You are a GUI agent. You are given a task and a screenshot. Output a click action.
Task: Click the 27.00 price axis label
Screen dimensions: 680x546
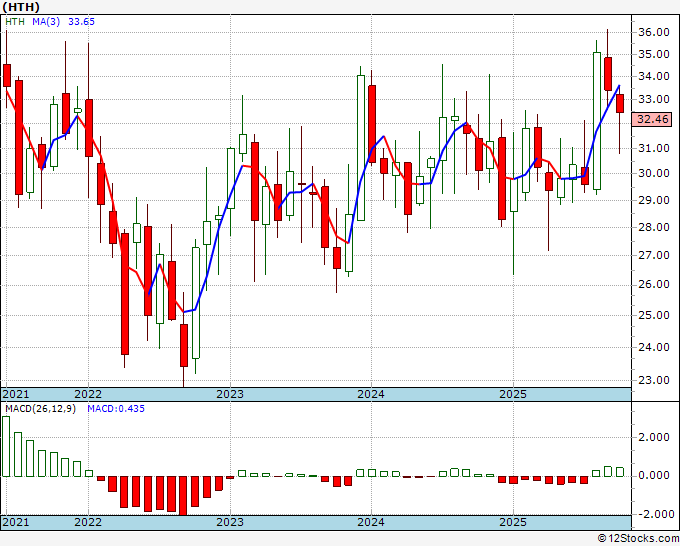tap(654, 255)
